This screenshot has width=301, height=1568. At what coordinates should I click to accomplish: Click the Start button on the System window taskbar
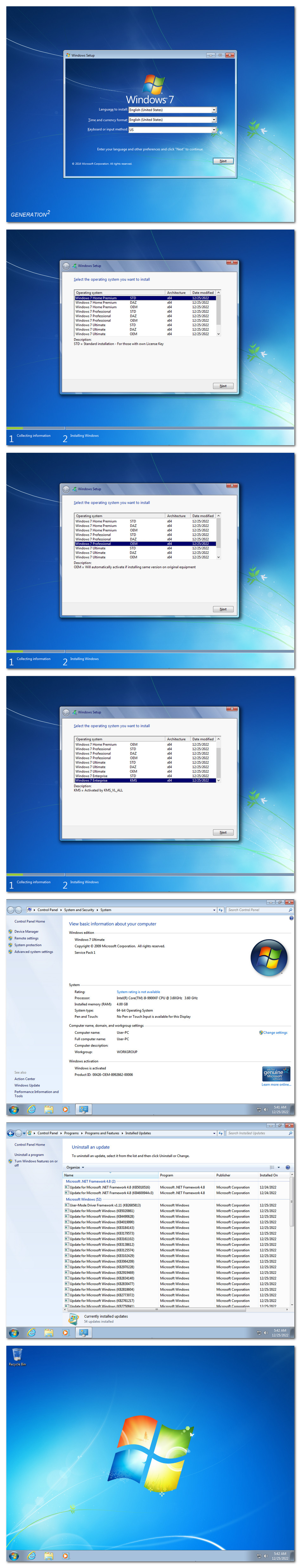13,1110
